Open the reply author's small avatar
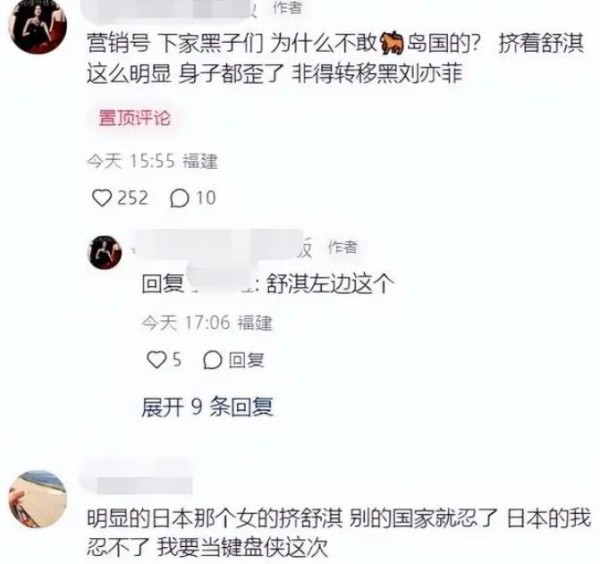 tap(105, 253)
